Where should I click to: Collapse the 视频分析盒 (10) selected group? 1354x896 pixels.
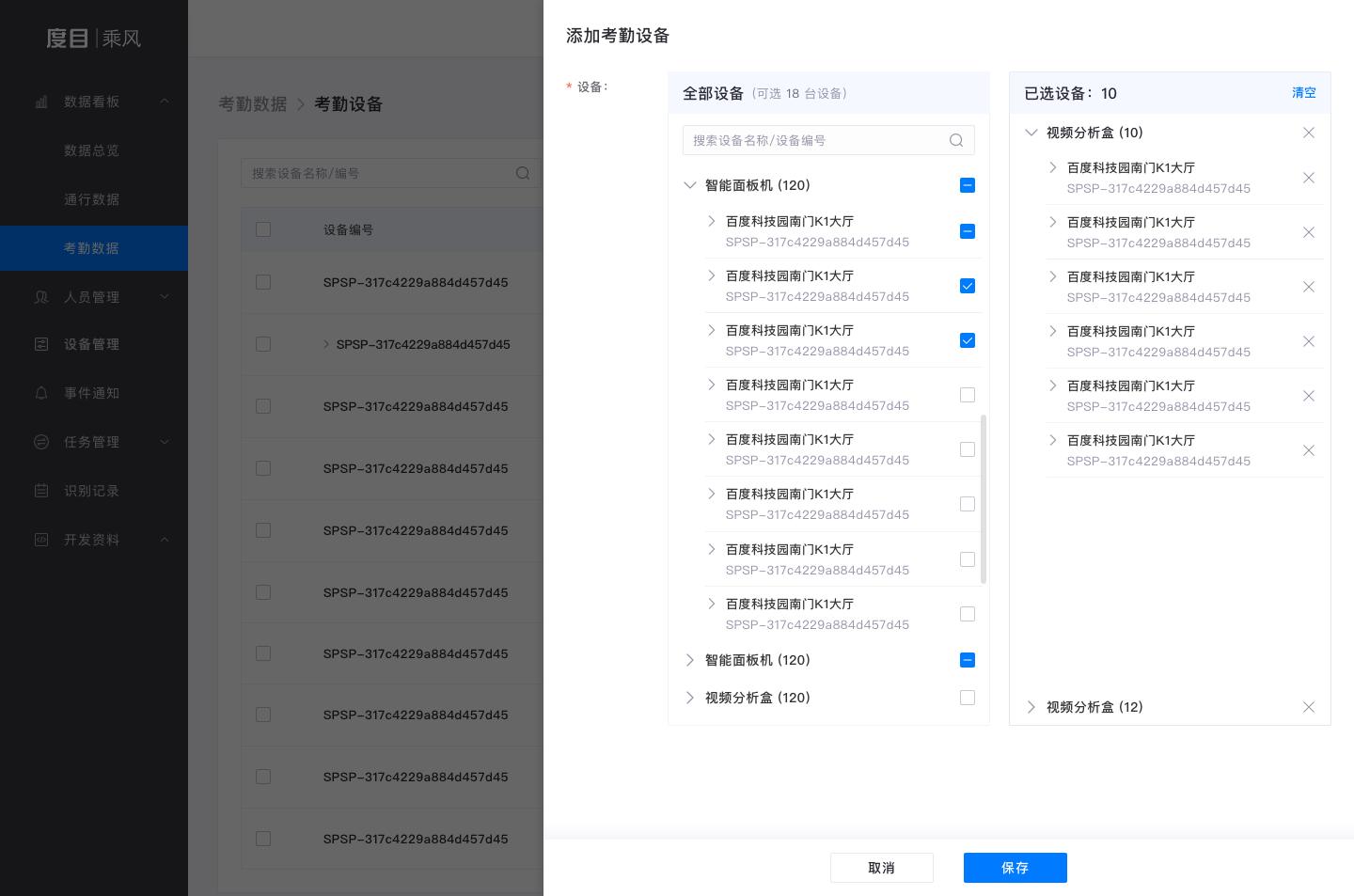pos(1031,133)
